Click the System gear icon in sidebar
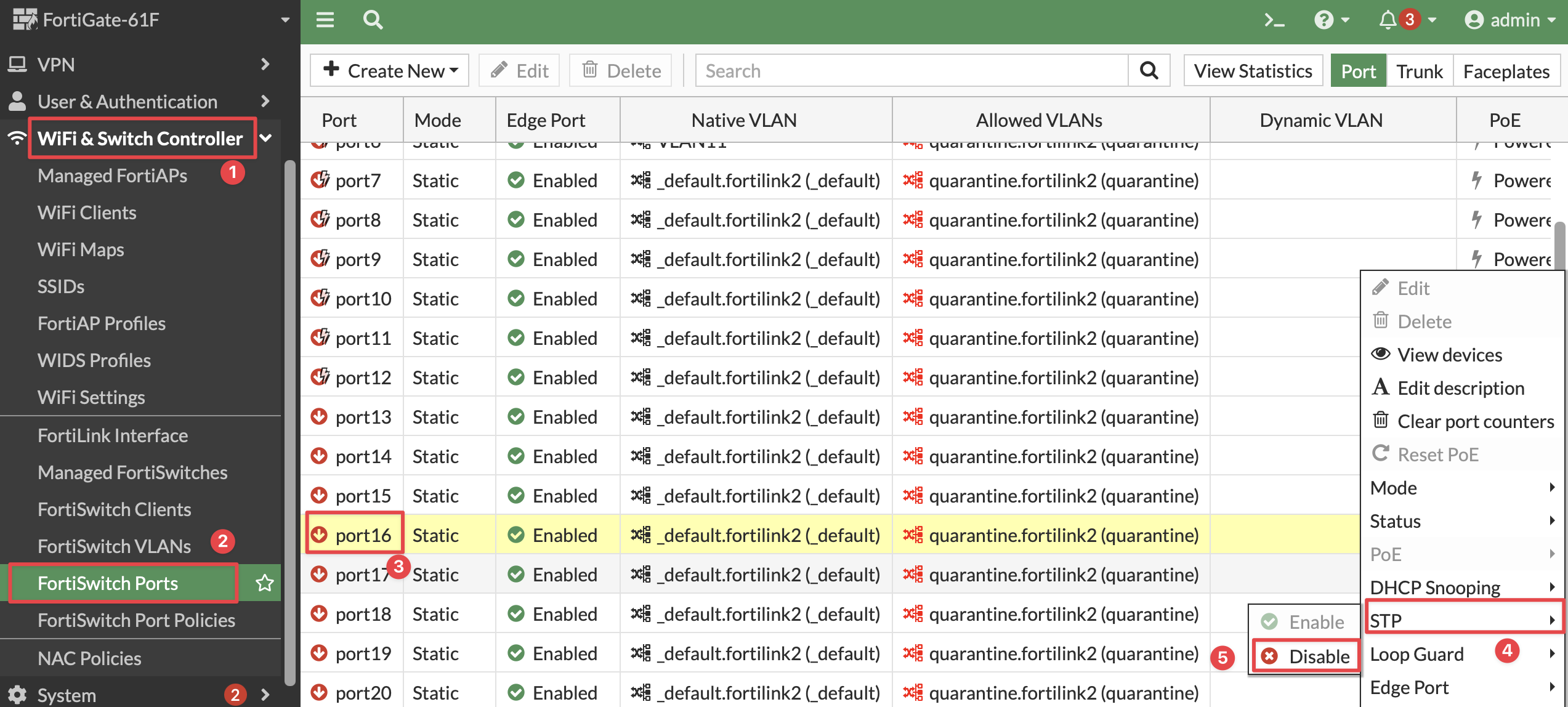The width and height of the screenshot is (1568, 707). click(17, 695)
